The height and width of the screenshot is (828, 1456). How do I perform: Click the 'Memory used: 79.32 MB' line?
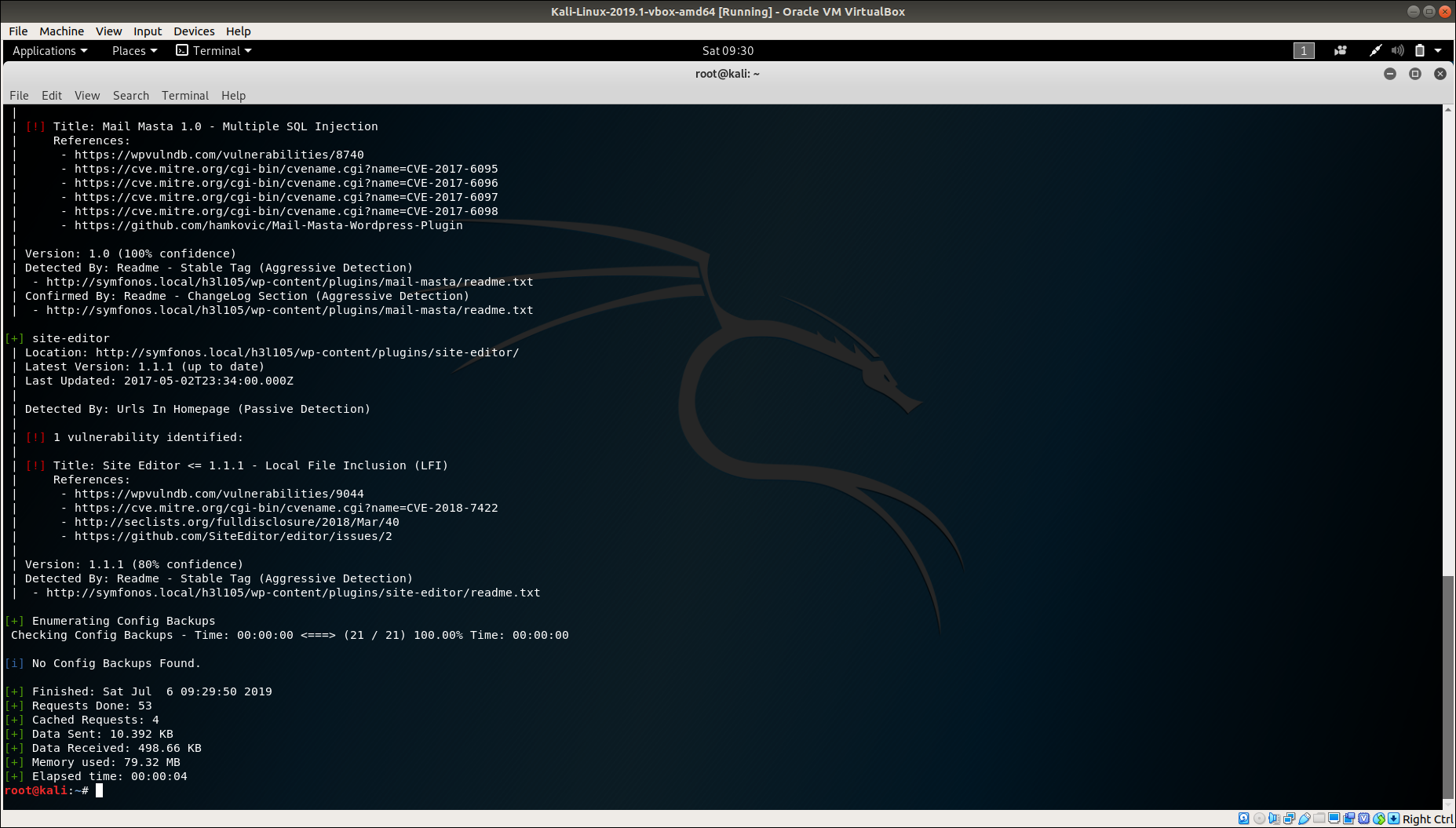106,762
